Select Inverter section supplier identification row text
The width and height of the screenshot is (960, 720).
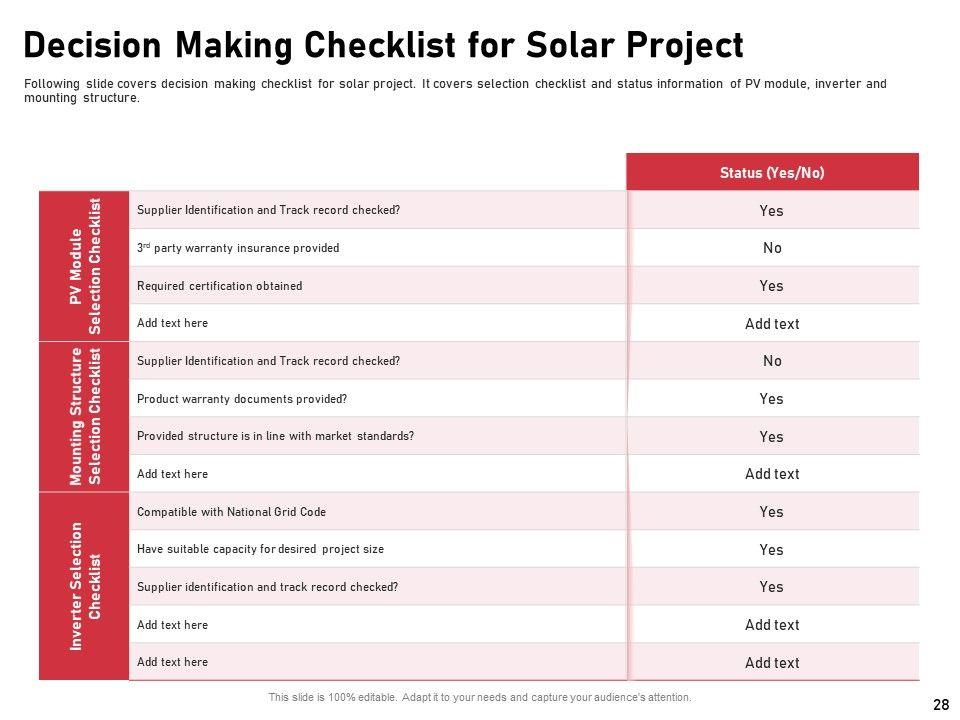click(x=267, y=587)
